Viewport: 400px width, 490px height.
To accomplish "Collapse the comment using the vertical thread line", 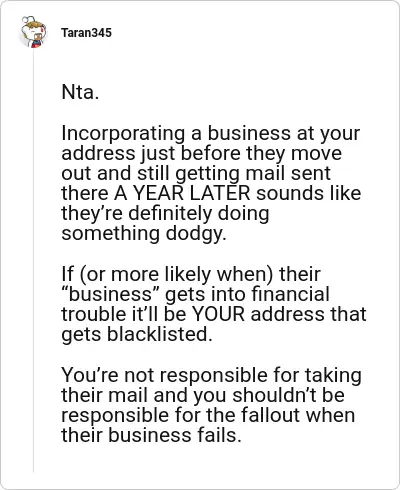I will pos(33,260).
